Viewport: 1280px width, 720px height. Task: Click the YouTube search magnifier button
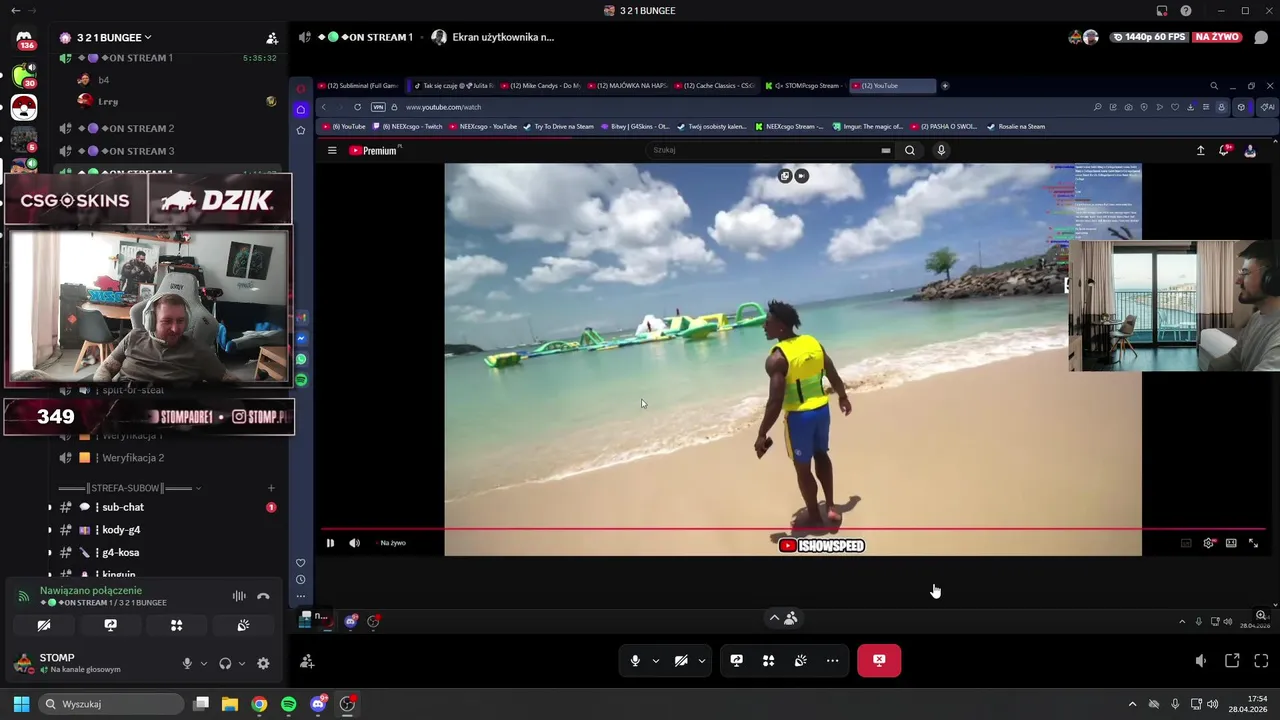(910, 150)
